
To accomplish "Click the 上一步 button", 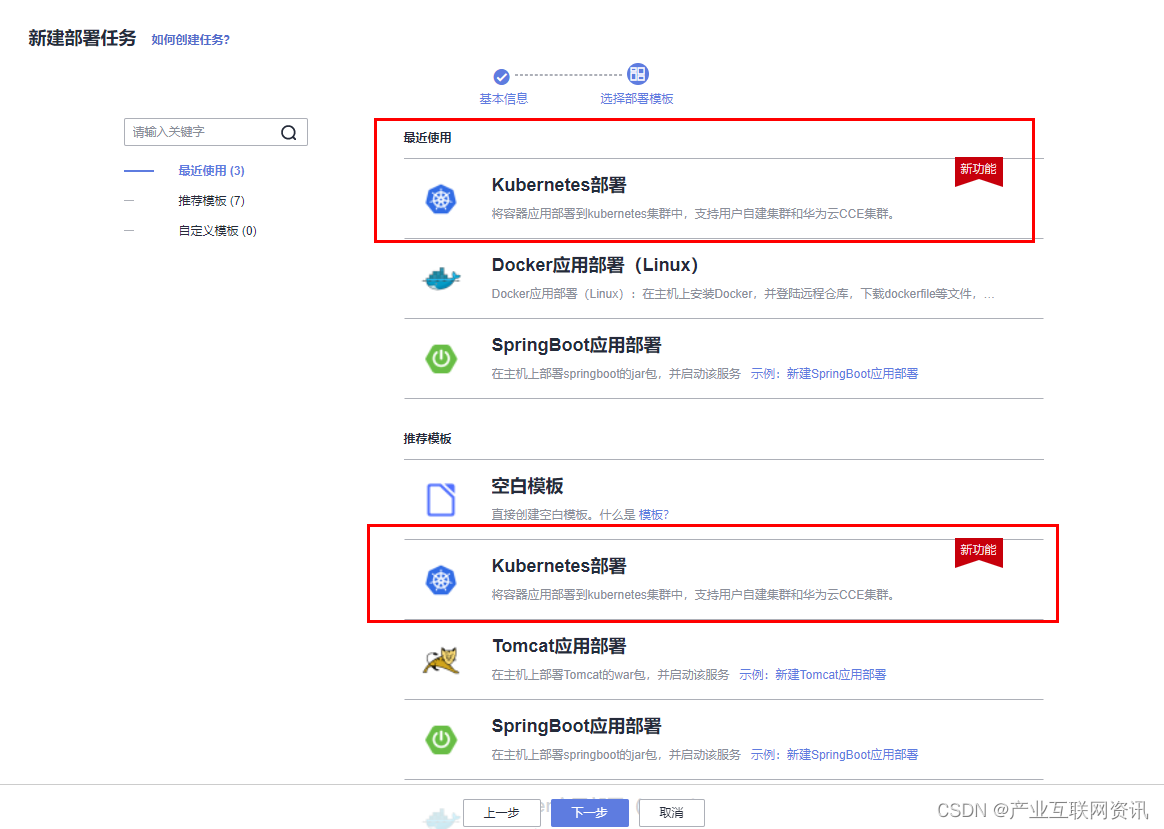I will point(502,813).
